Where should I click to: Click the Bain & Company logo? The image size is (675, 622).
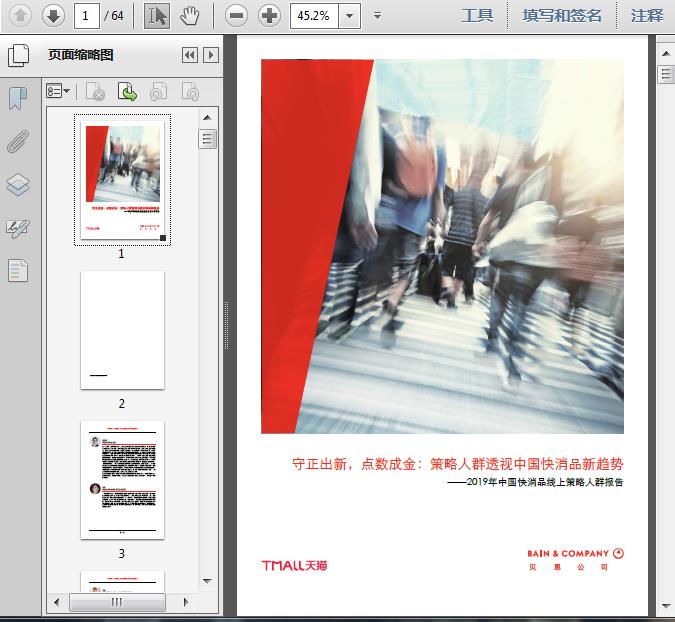576,559
